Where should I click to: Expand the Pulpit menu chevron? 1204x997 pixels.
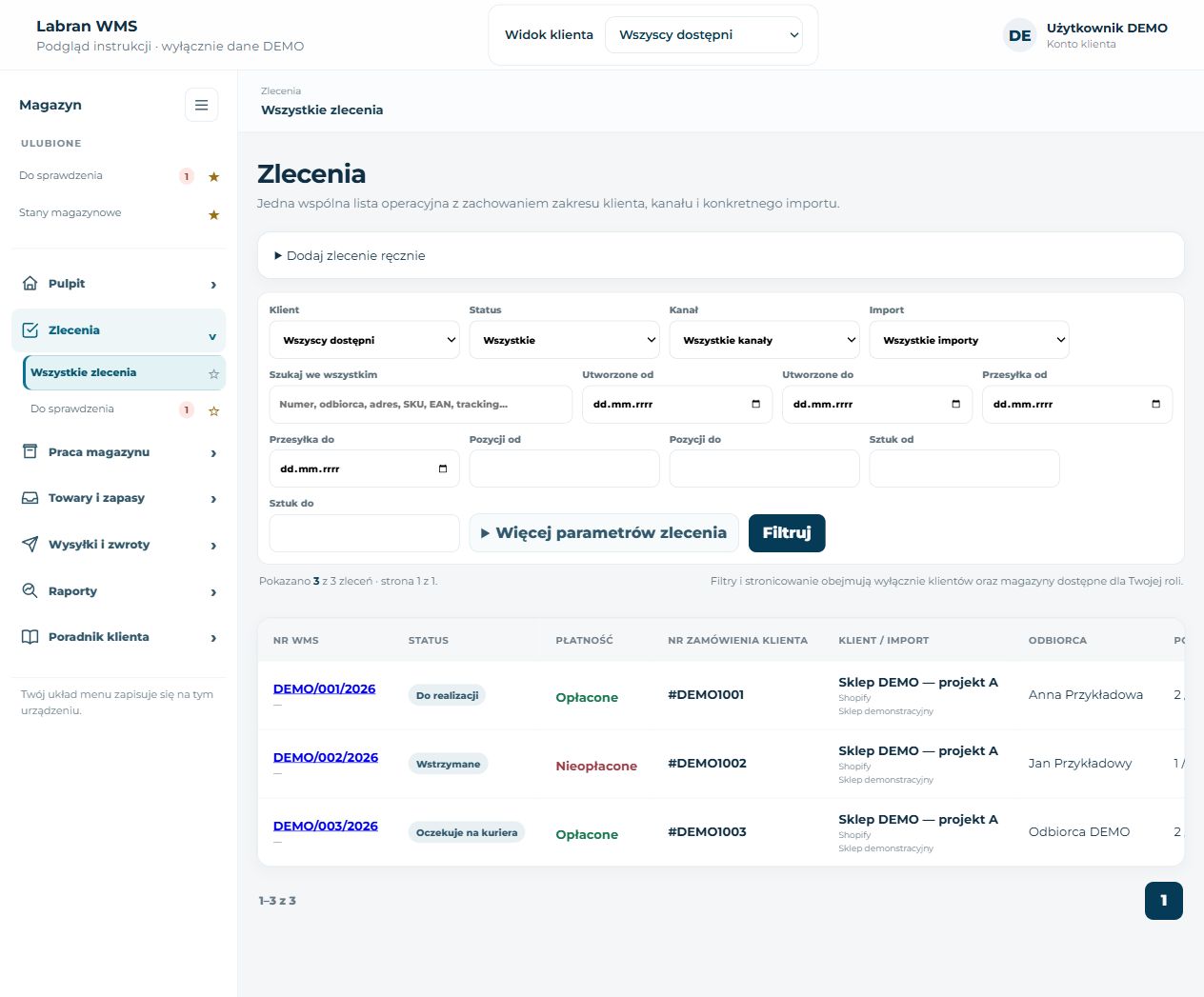tap(213, 284)
